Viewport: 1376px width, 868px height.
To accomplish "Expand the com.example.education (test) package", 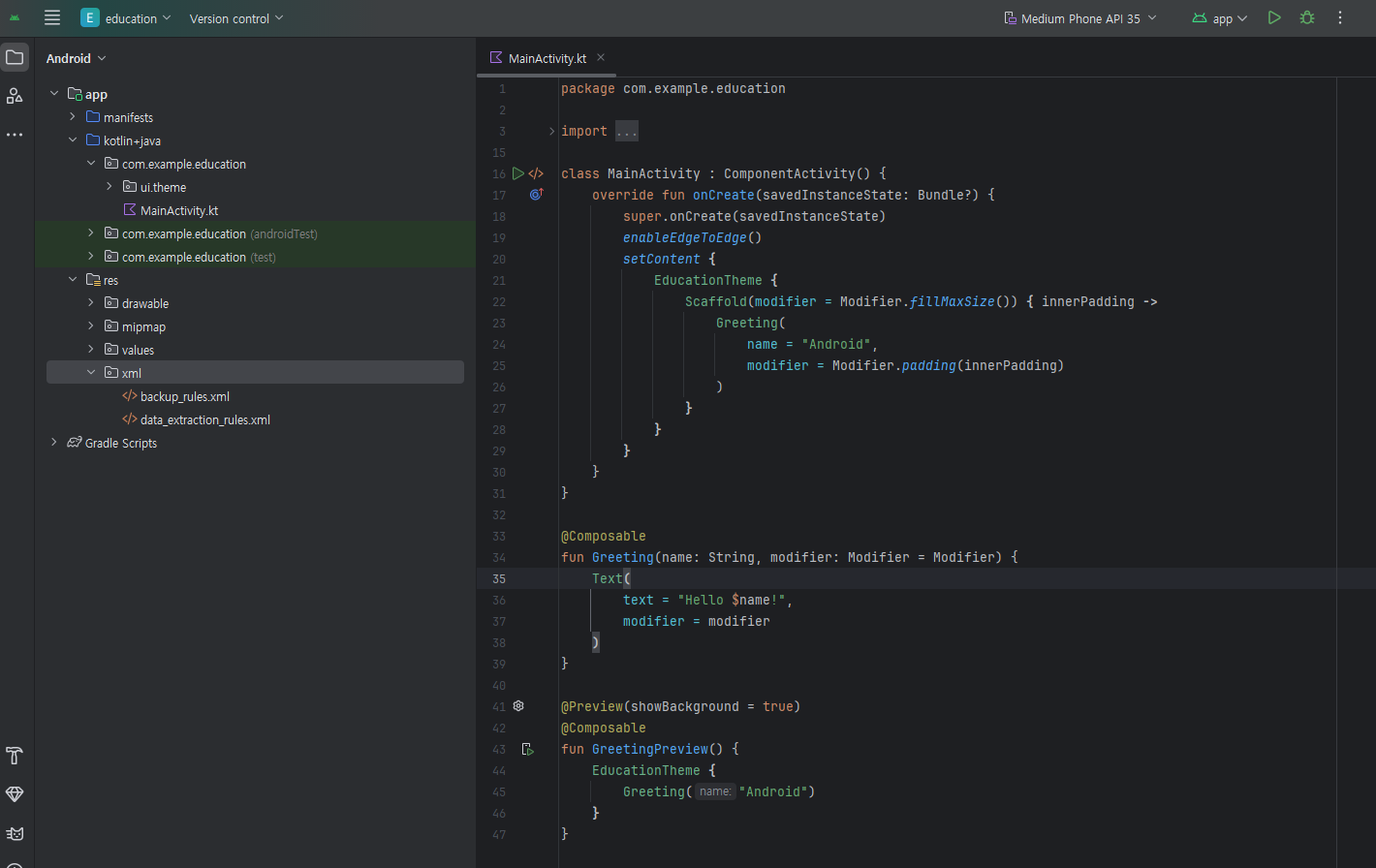I will coord(91,257).
